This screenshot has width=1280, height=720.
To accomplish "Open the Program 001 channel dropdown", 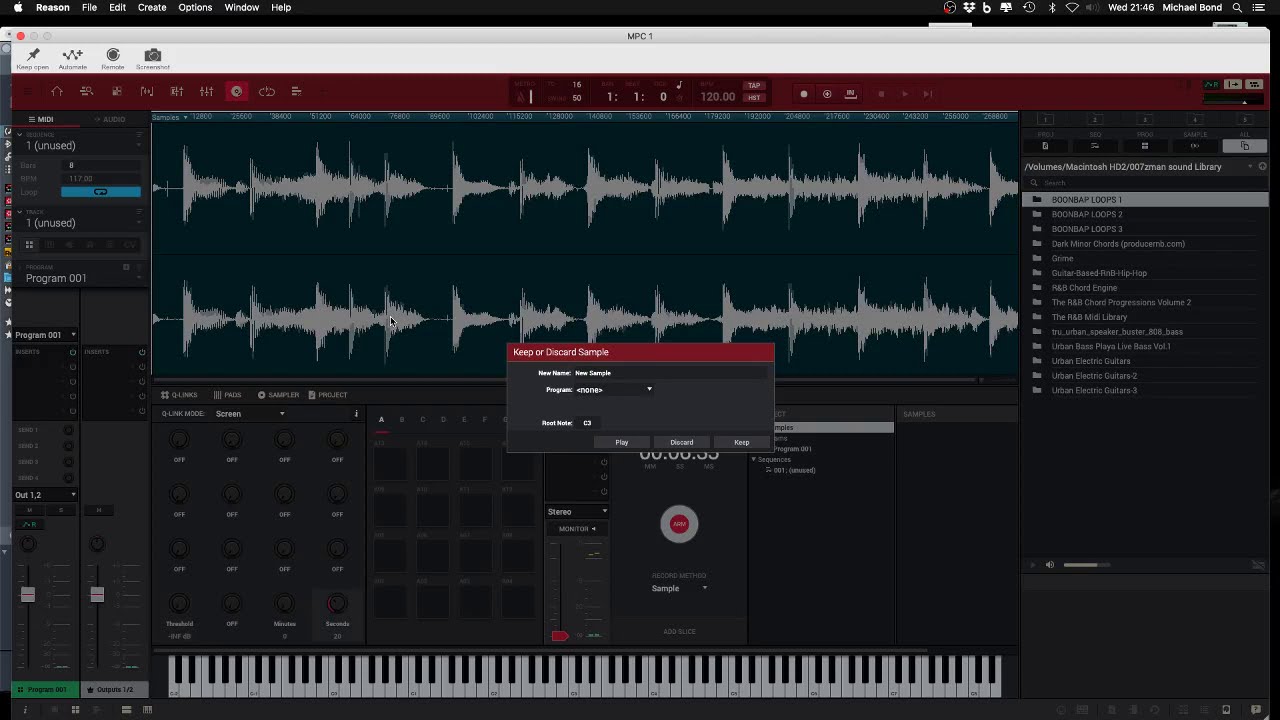I will (45, 335).
